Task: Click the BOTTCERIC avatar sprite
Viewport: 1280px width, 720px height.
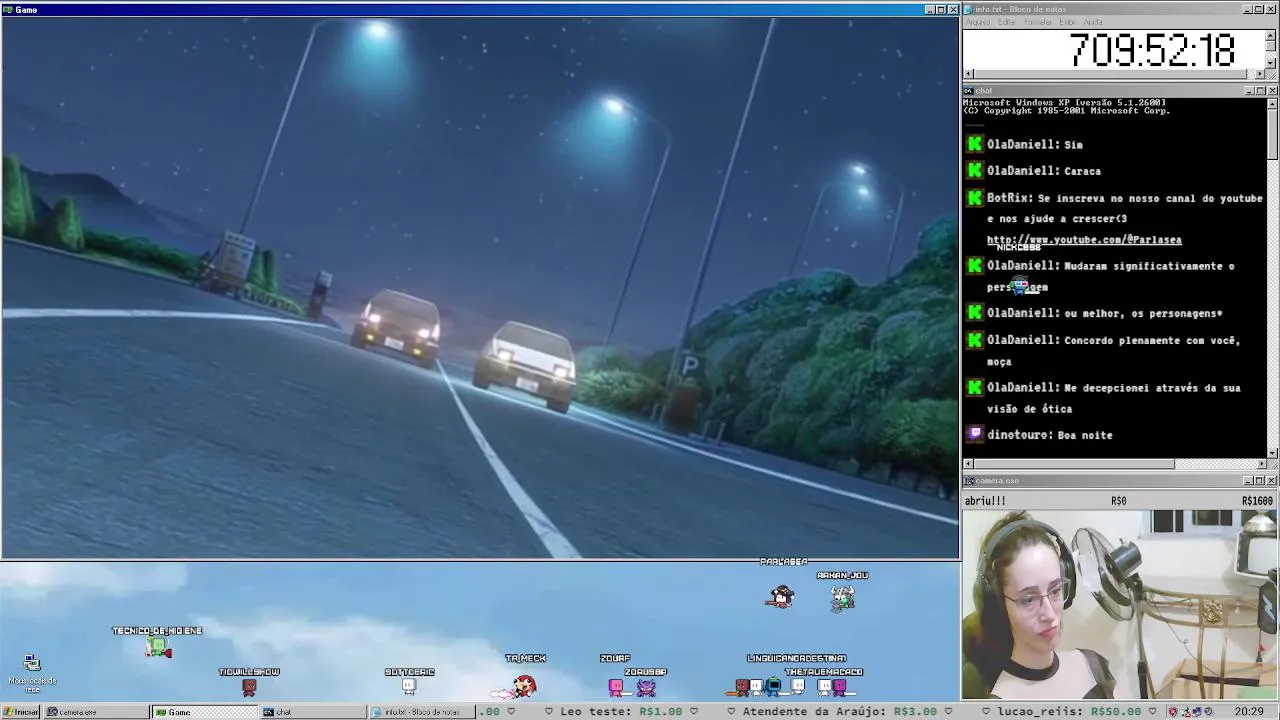Action: click(409, 686)
